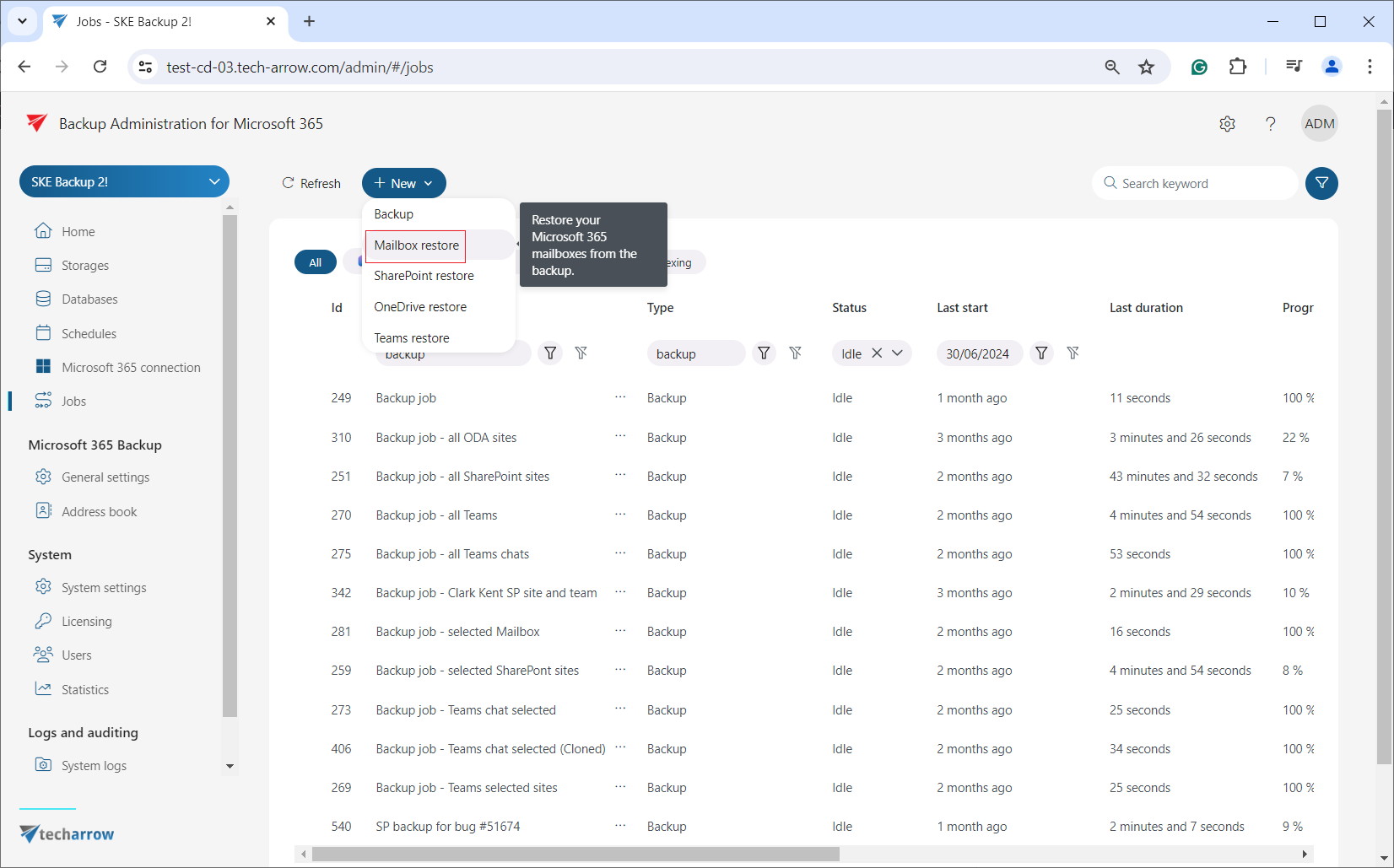Viewport: 1394px width, 868px height.
Task: Click the Refresh button
Action: 311,183
